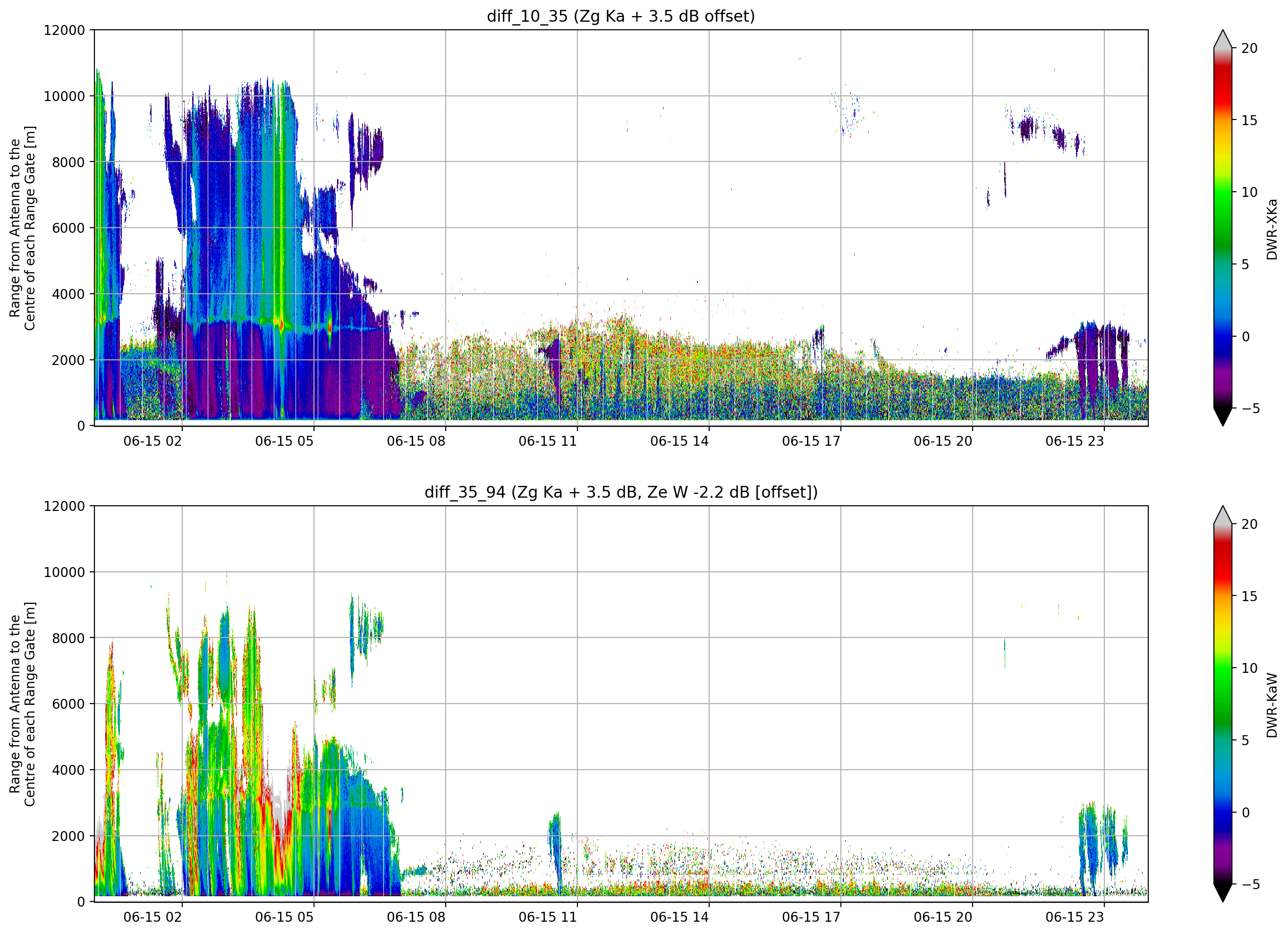Viewport: 1288px width, 934px height.
Task: Click the "15" tick on the DWR-KaW colorbar
Action: point(1249,596)
